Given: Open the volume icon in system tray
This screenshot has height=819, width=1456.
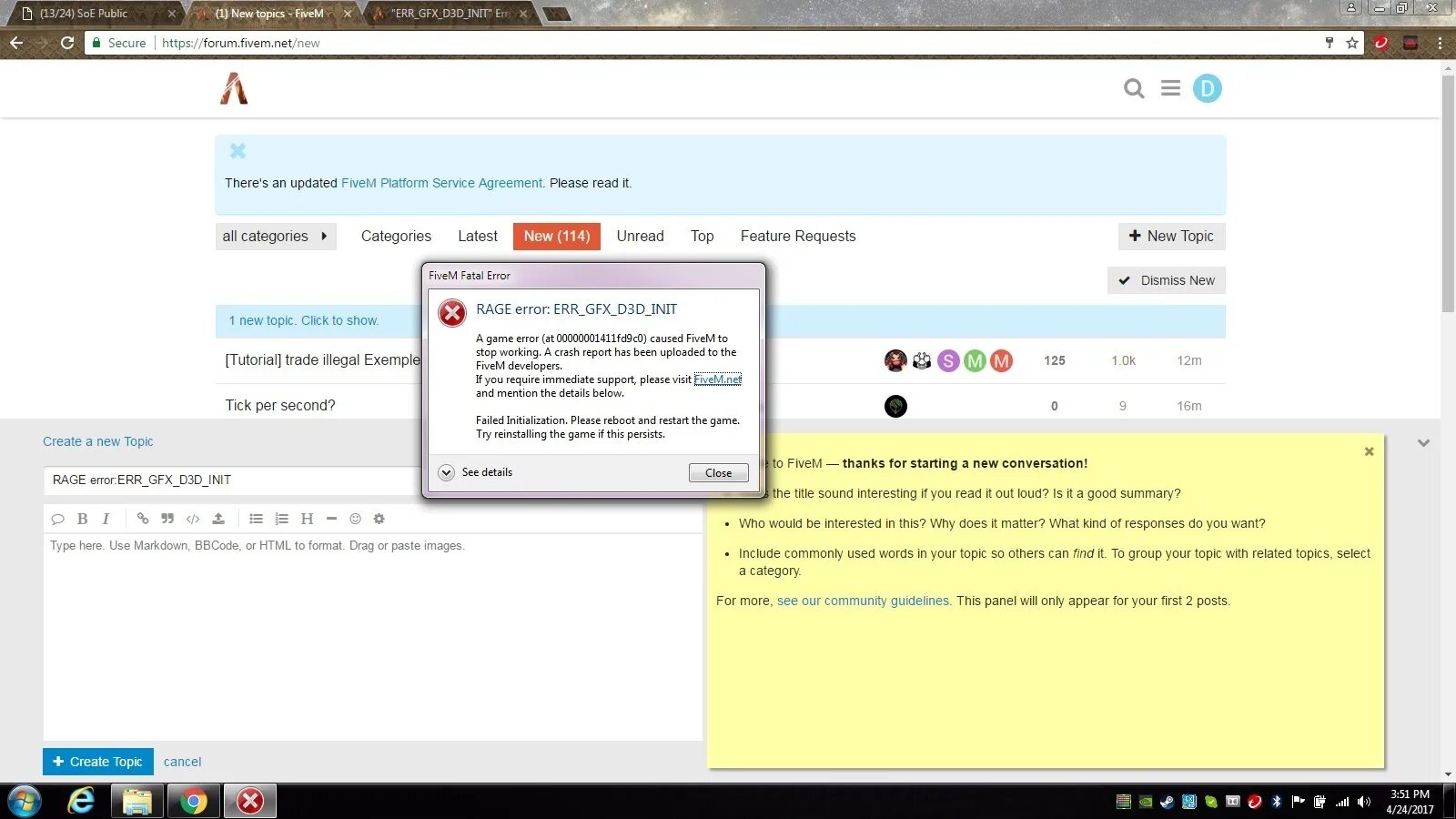Looking at the screenshot, I should point(1363,802).
